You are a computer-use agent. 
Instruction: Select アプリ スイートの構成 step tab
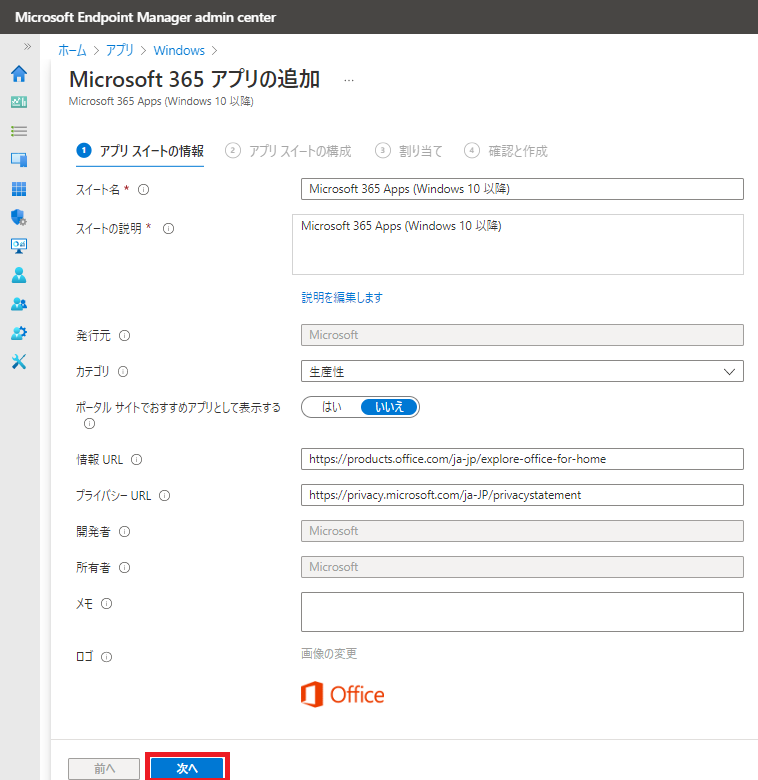coord(288,151)
